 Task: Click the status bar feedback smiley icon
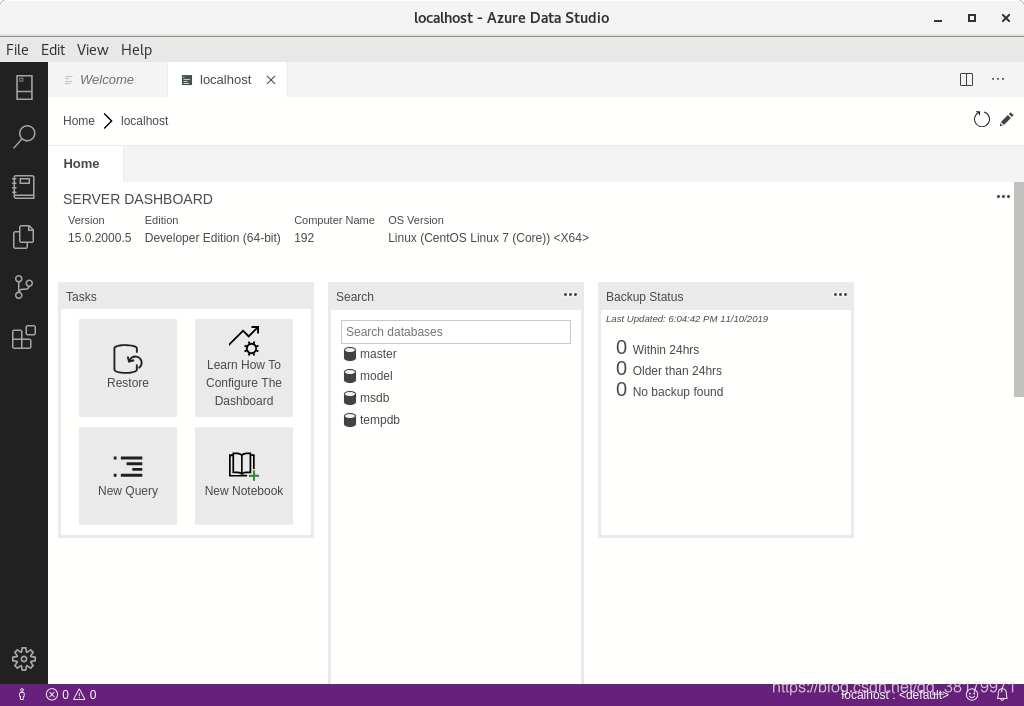point(972,695)
